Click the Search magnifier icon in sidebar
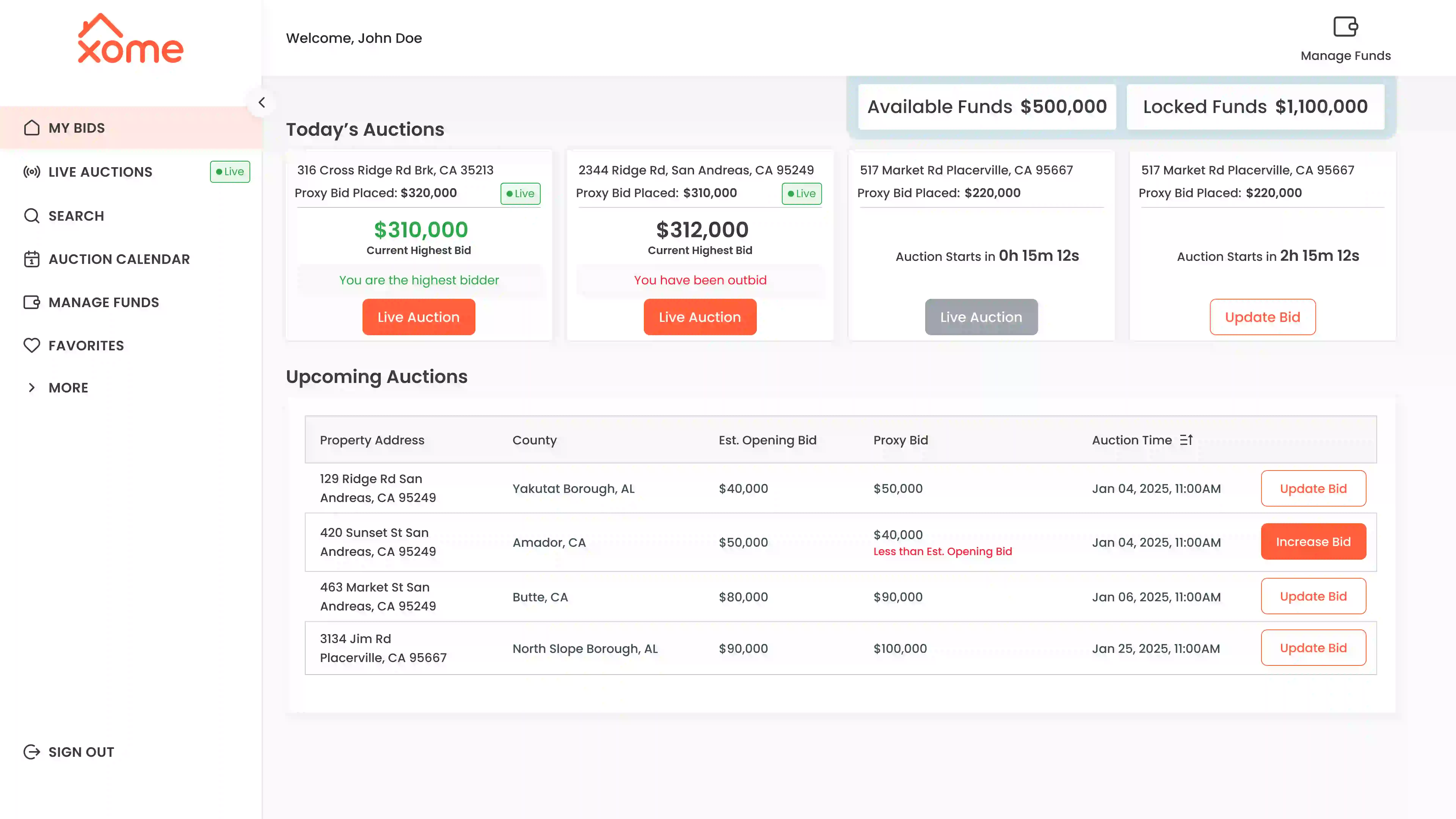Image resolution: width=1456 pixels, height=819 pixels. tap(32, 216)
